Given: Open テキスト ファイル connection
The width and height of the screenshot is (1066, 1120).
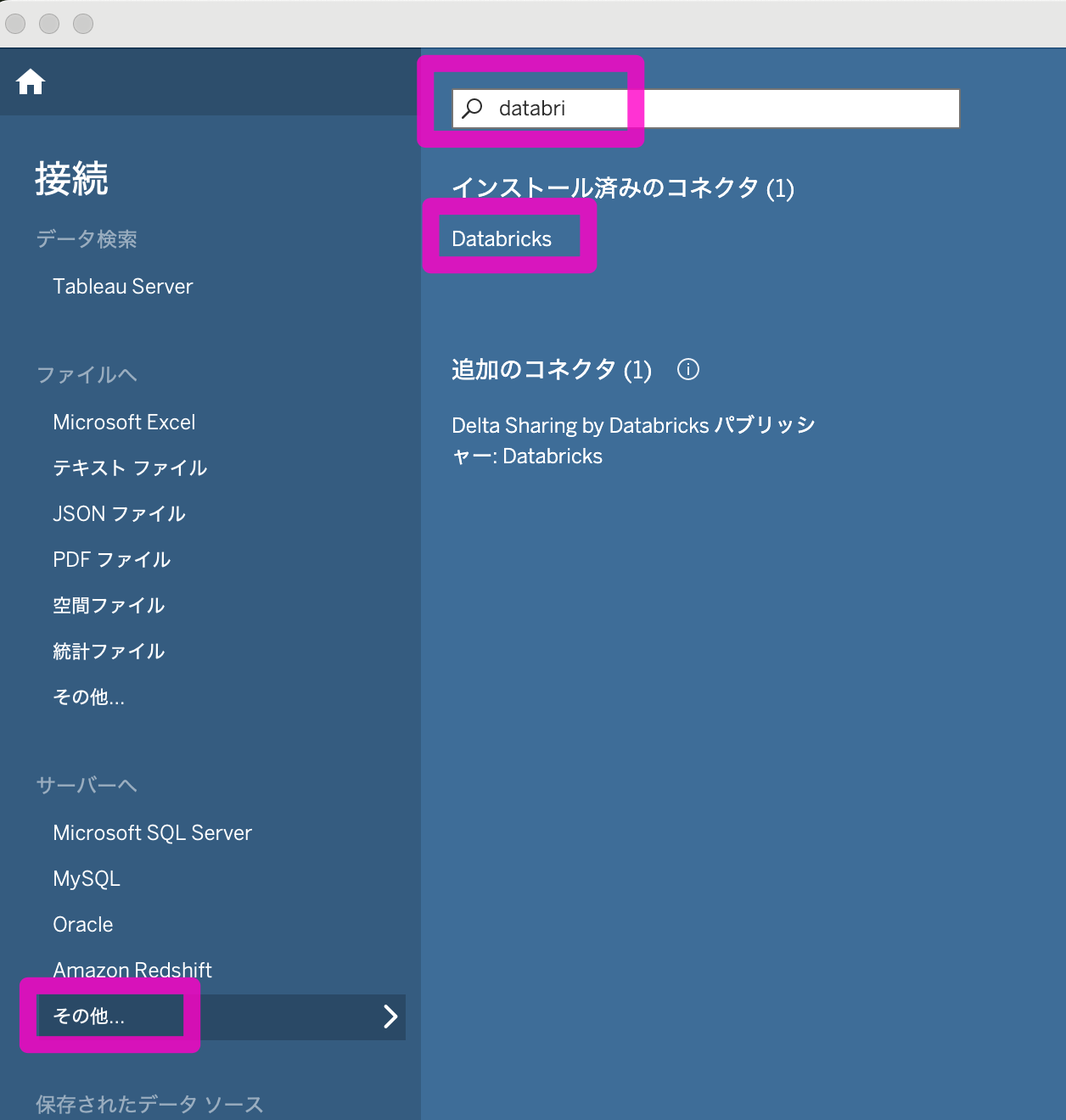Looking at the screenshot, I should [x=130, y=468].
